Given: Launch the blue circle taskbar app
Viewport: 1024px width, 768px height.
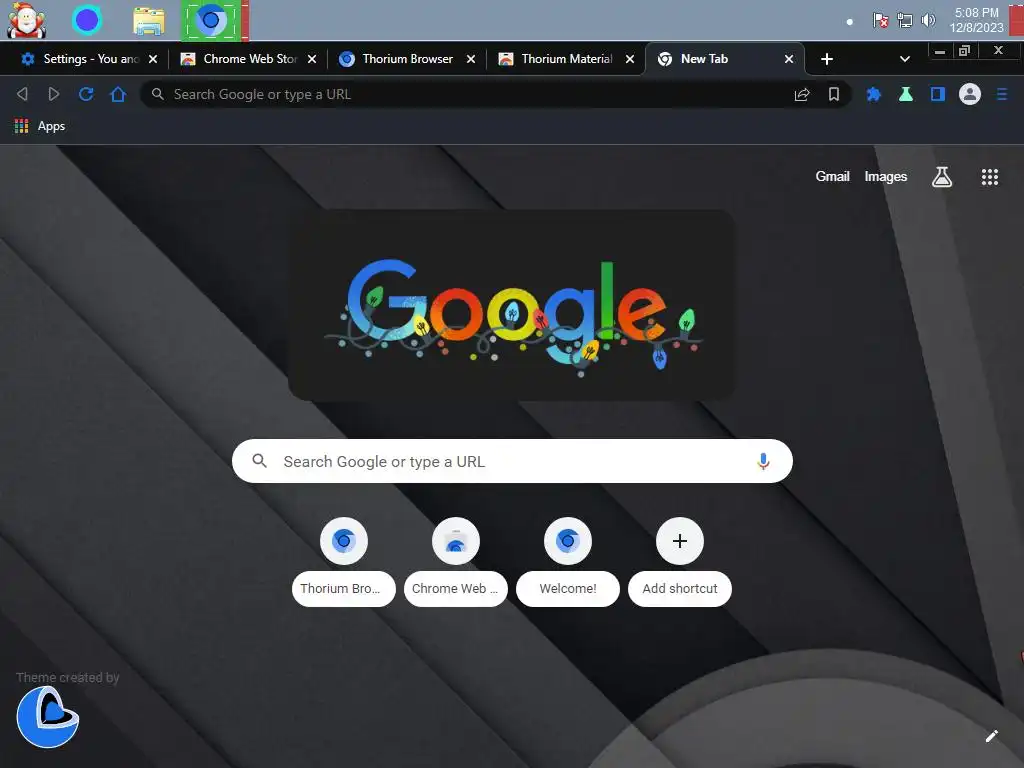Looking at the screenshot, I should [x=87, y=20].
